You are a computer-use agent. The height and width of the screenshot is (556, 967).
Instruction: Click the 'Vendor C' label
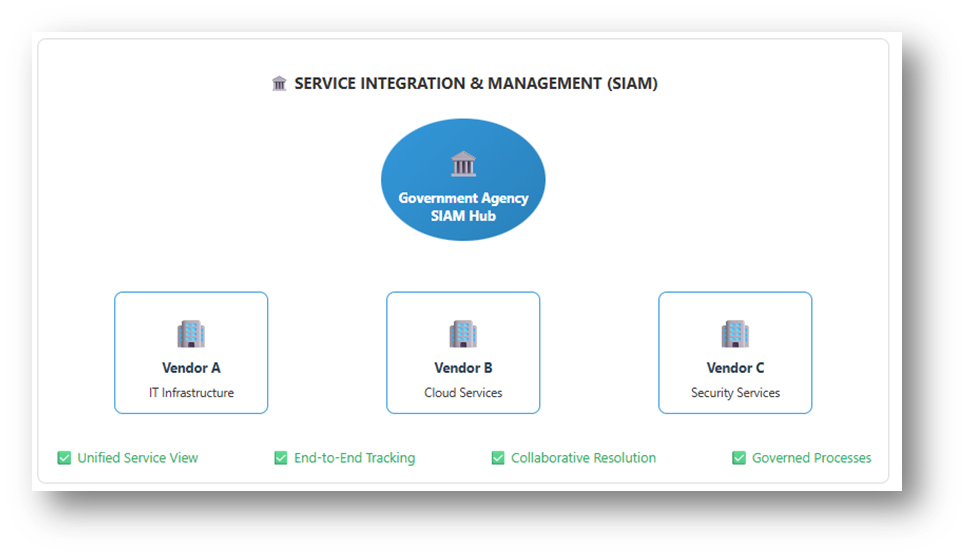735,368
